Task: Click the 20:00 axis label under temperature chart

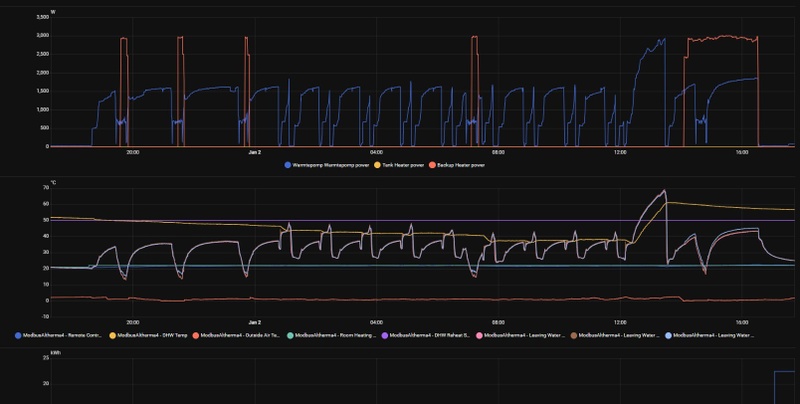Action: pyautogui.click(x=133, y=322)
